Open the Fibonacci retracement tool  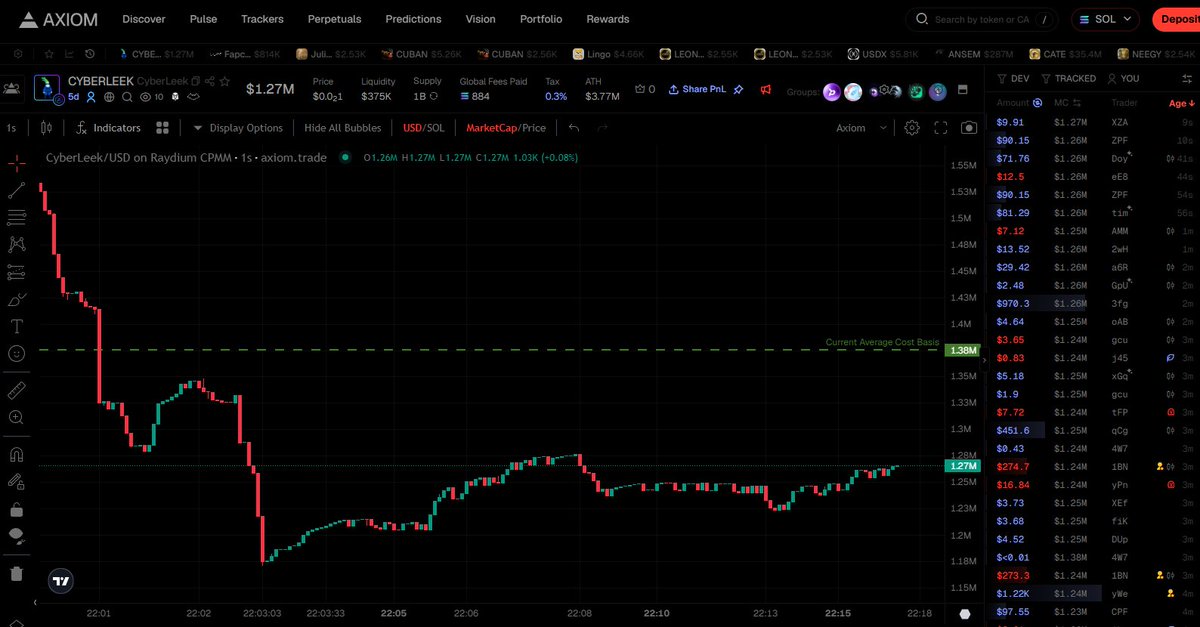coord(17,217)
